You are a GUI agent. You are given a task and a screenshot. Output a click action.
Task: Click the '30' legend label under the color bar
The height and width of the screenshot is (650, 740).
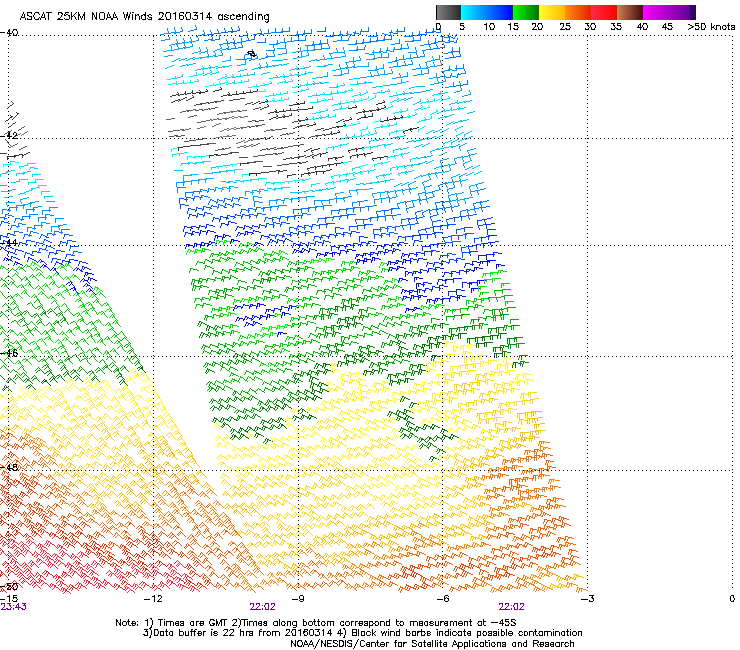click(590, 27)
